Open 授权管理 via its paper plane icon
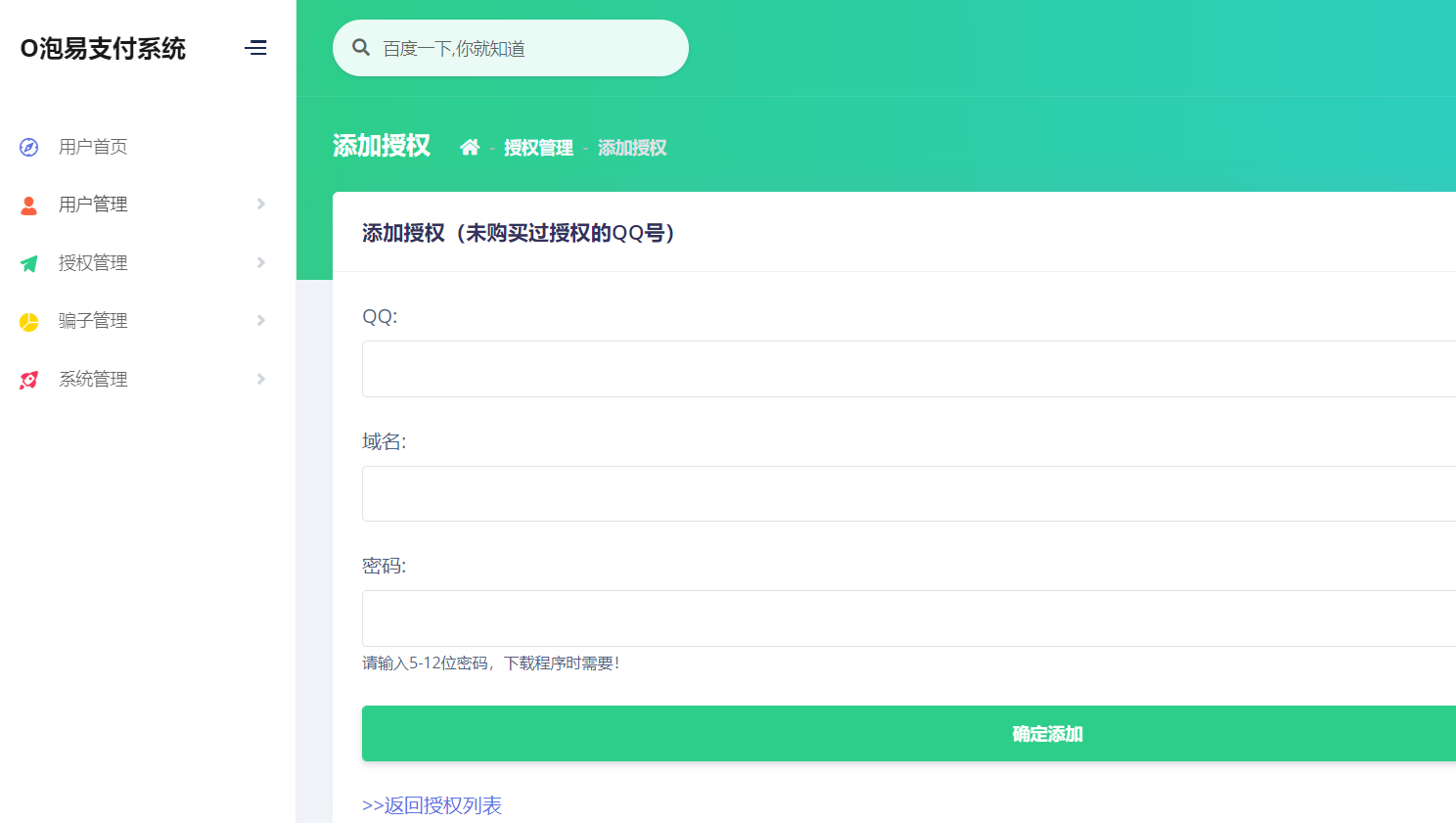Viewport: 1456px width, 823px height. pos(28,262)
